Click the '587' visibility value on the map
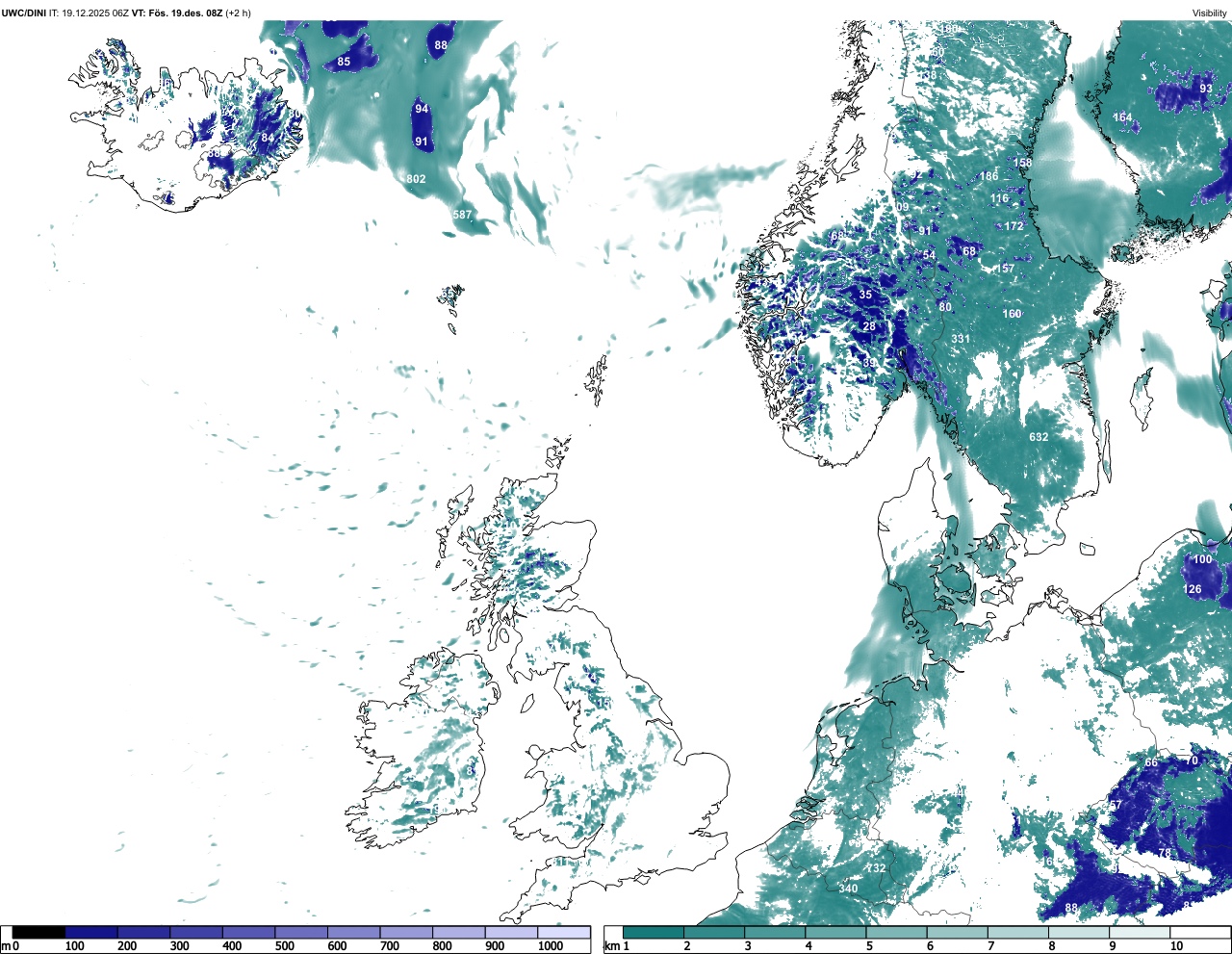The image size is (1232, 954). (462, 215)
